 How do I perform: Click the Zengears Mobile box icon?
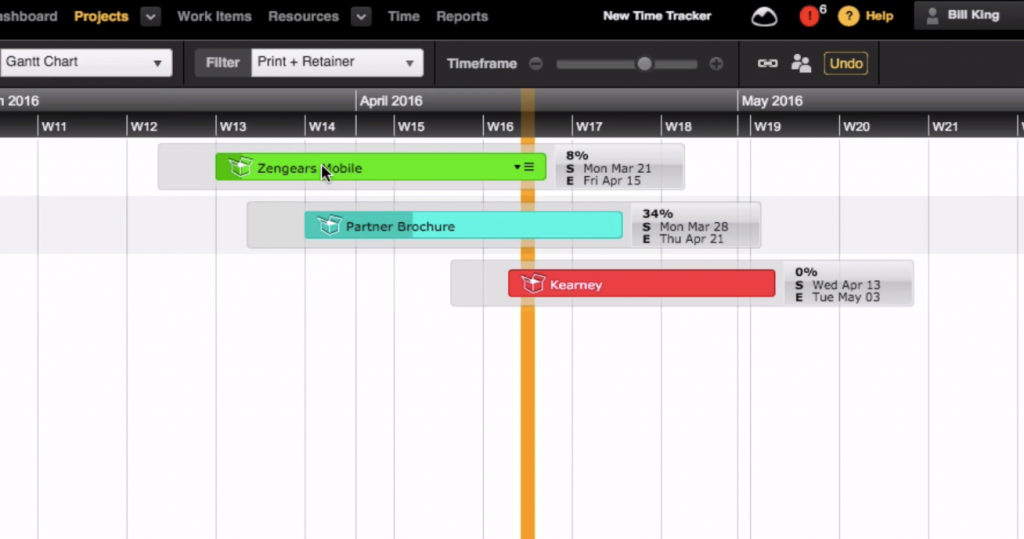(240, 167)
